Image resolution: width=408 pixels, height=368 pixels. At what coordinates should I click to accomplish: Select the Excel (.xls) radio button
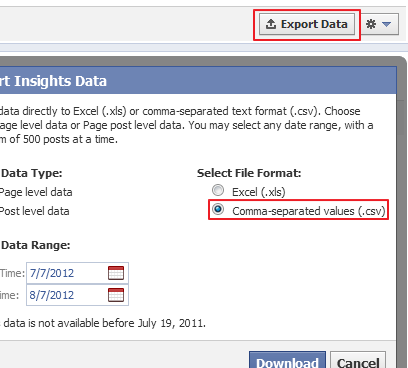point(218,190)
